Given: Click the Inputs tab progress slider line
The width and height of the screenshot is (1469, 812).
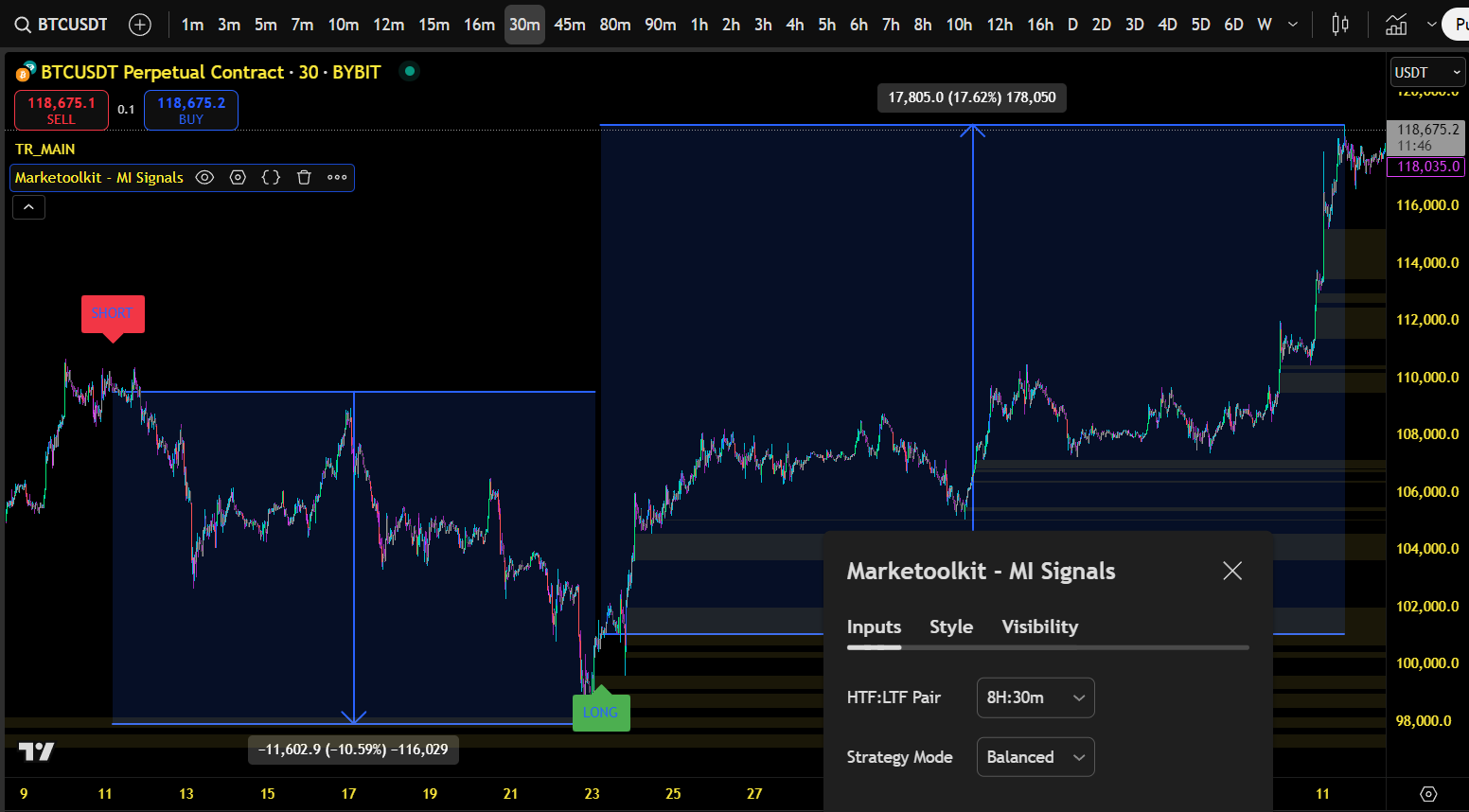Looking at the screenshot, I should (x=1048, y=647).
